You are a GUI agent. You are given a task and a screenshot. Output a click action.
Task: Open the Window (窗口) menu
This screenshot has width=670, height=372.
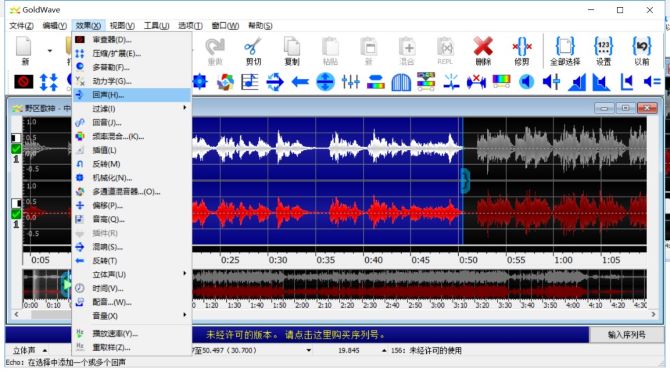coord(225,26)
